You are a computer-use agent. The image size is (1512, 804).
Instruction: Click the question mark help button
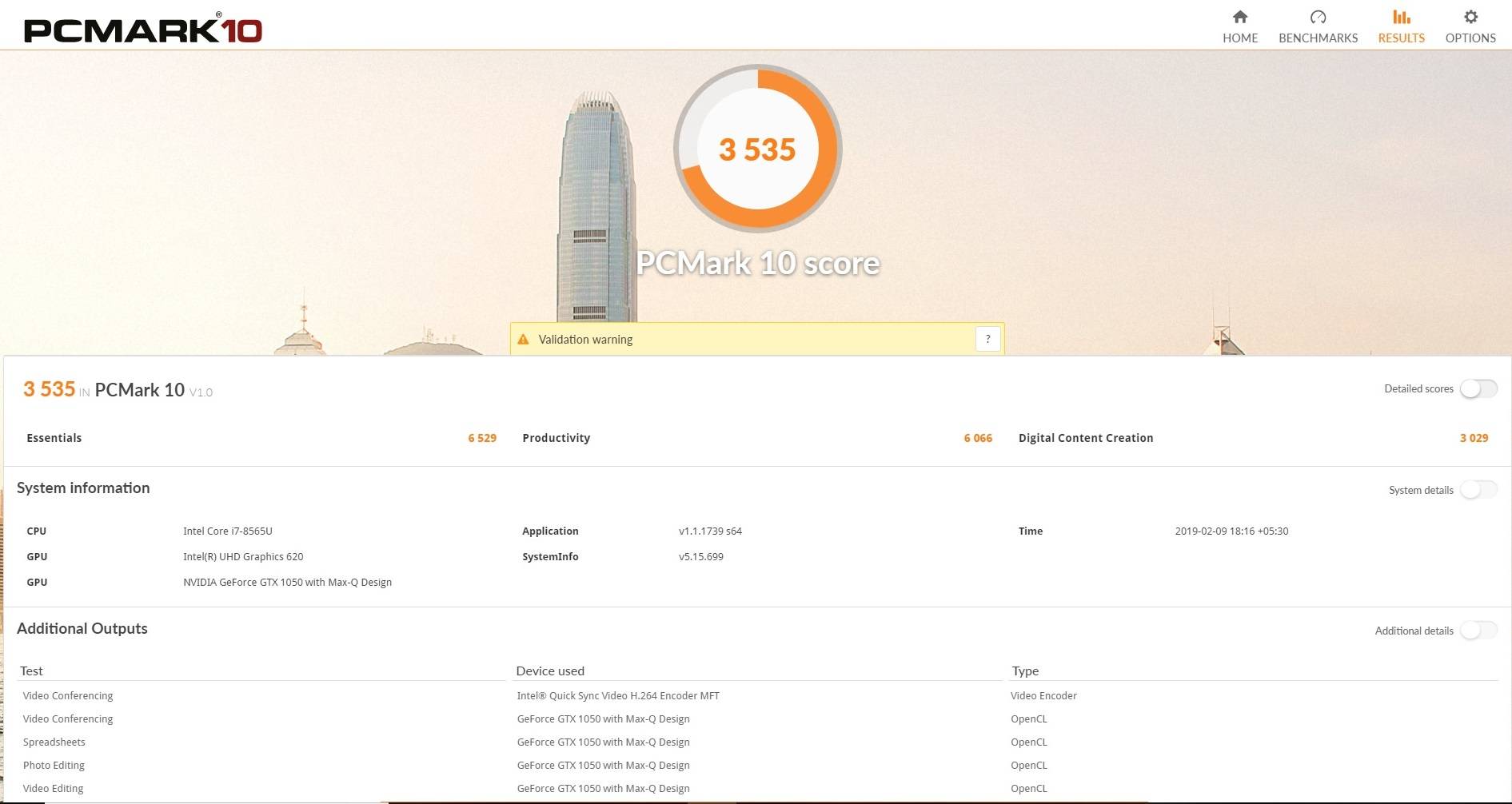pos(988,339)
